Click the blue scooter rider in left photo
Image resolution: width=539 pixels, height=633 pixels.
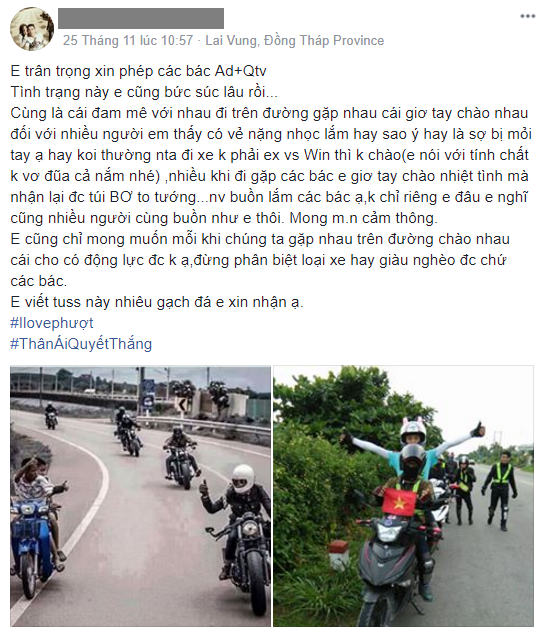[x=36, y=525]
